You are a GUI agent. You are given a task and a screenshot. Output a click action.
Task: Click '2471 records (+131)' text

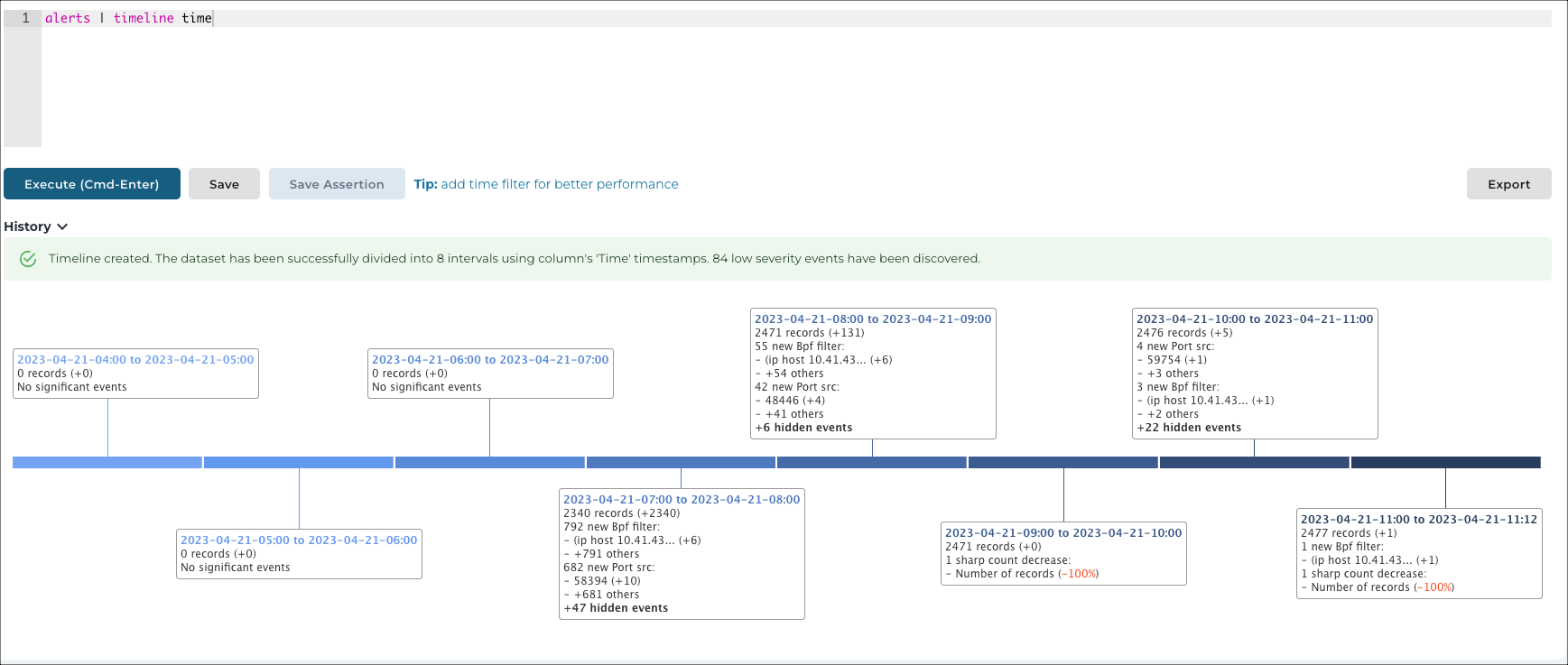coord(810,333)
